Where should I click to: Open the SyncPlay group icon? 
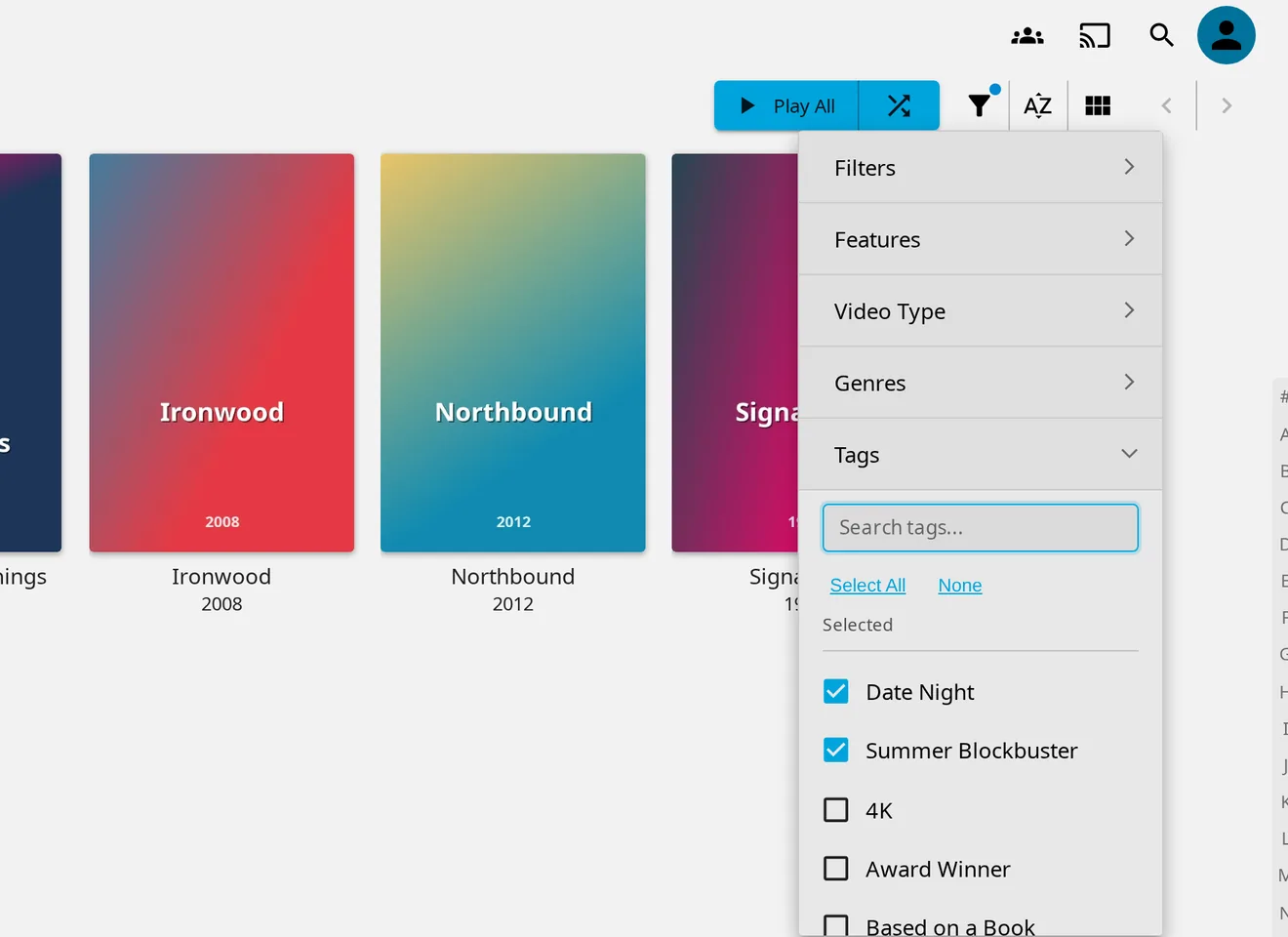coord(1027,36)
